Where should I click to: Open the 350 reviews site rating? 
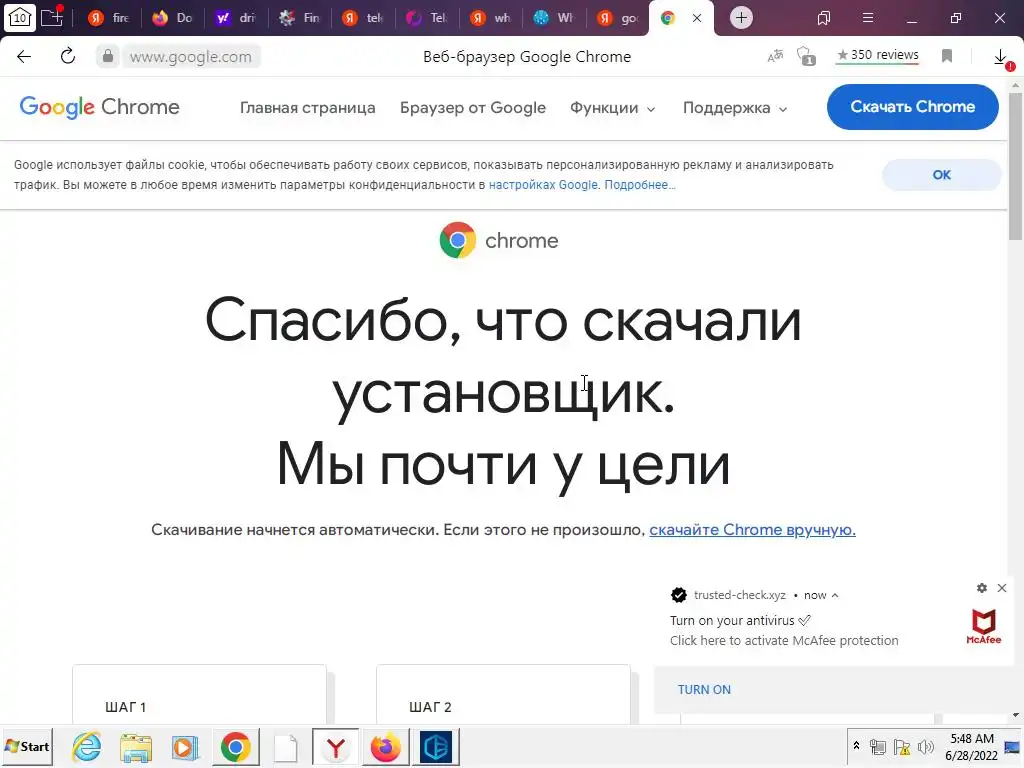tap(878, 56)
